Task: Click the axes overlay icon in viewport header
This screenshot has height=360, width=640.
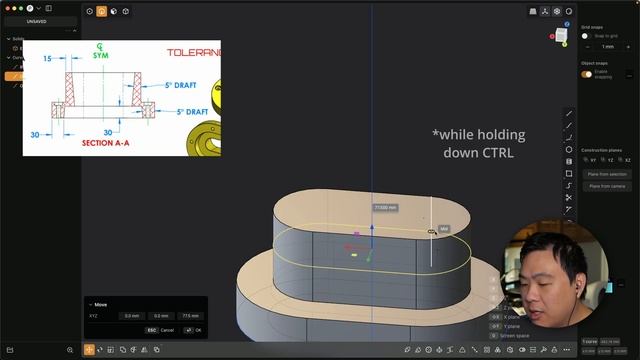Action: 545,11
